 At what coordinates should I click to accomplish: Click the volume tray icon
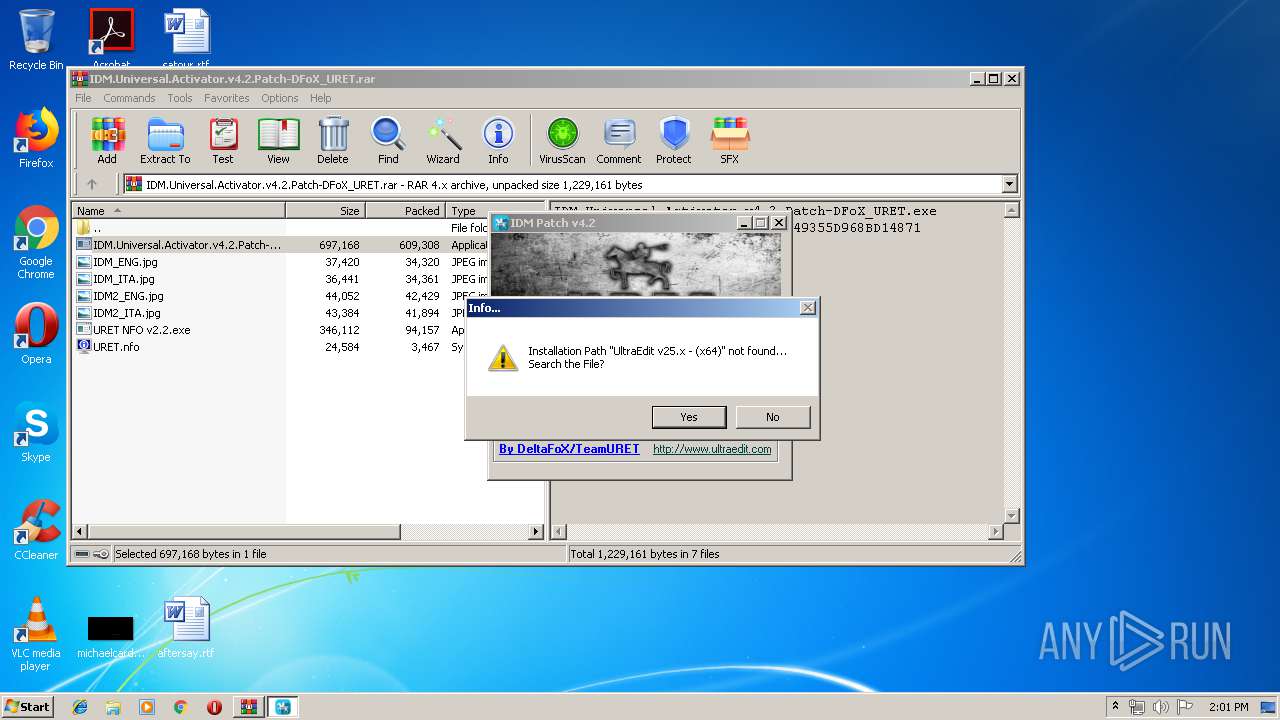[x=1161, y=707]
